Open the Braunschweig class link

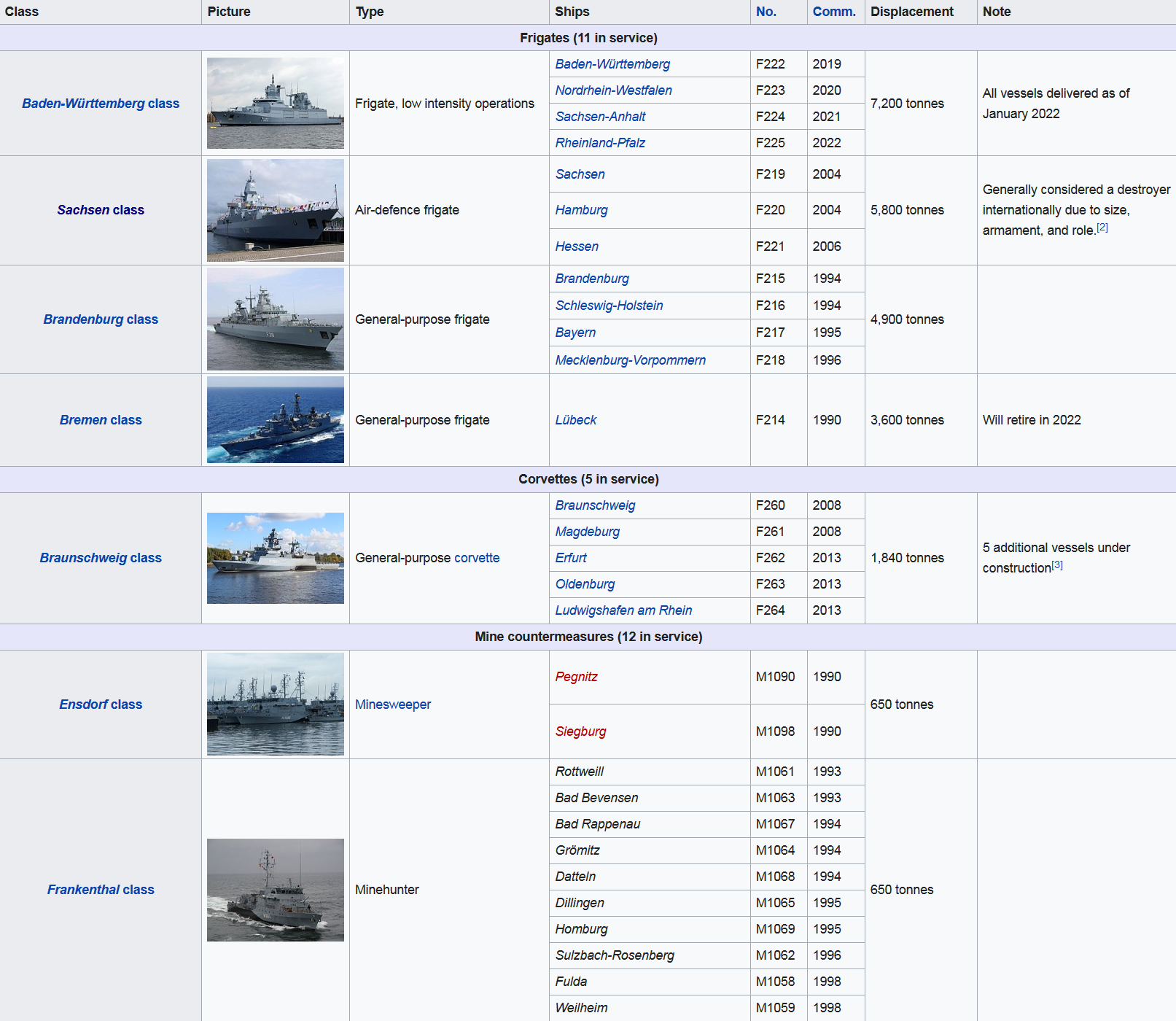101,558
